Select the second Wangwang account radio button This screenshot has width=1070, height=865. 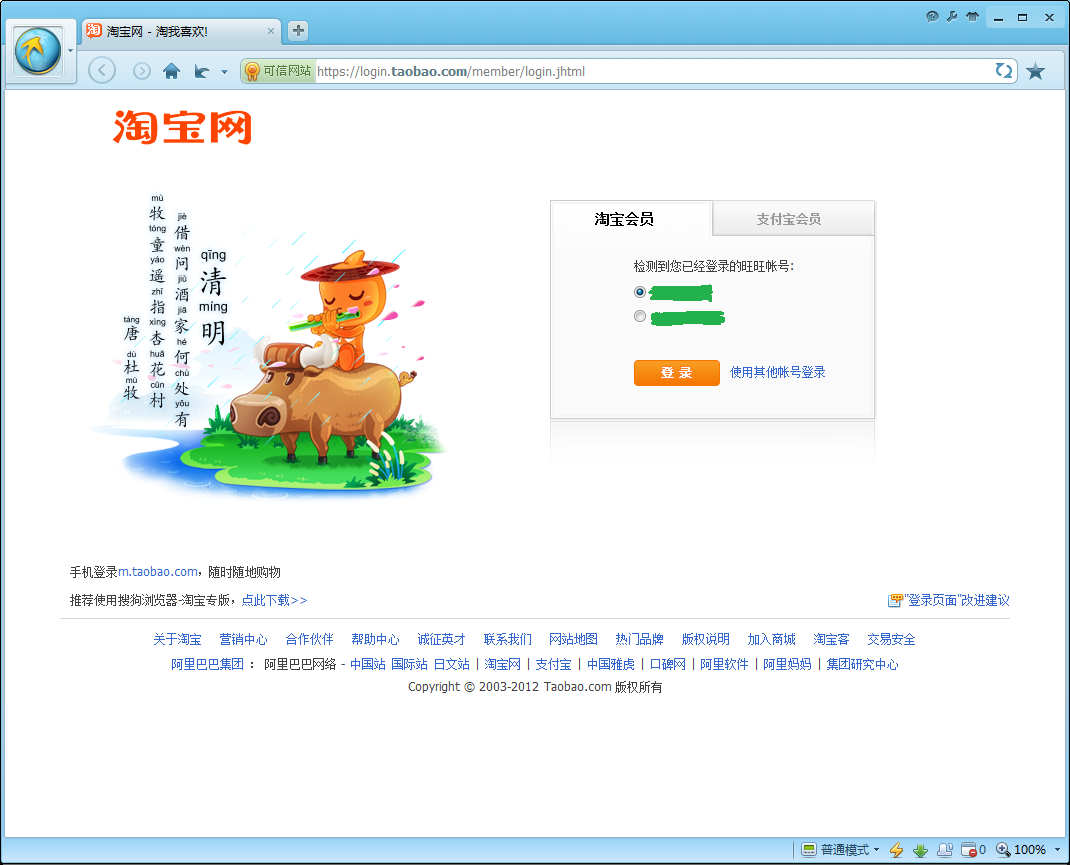tap(639, 316)
